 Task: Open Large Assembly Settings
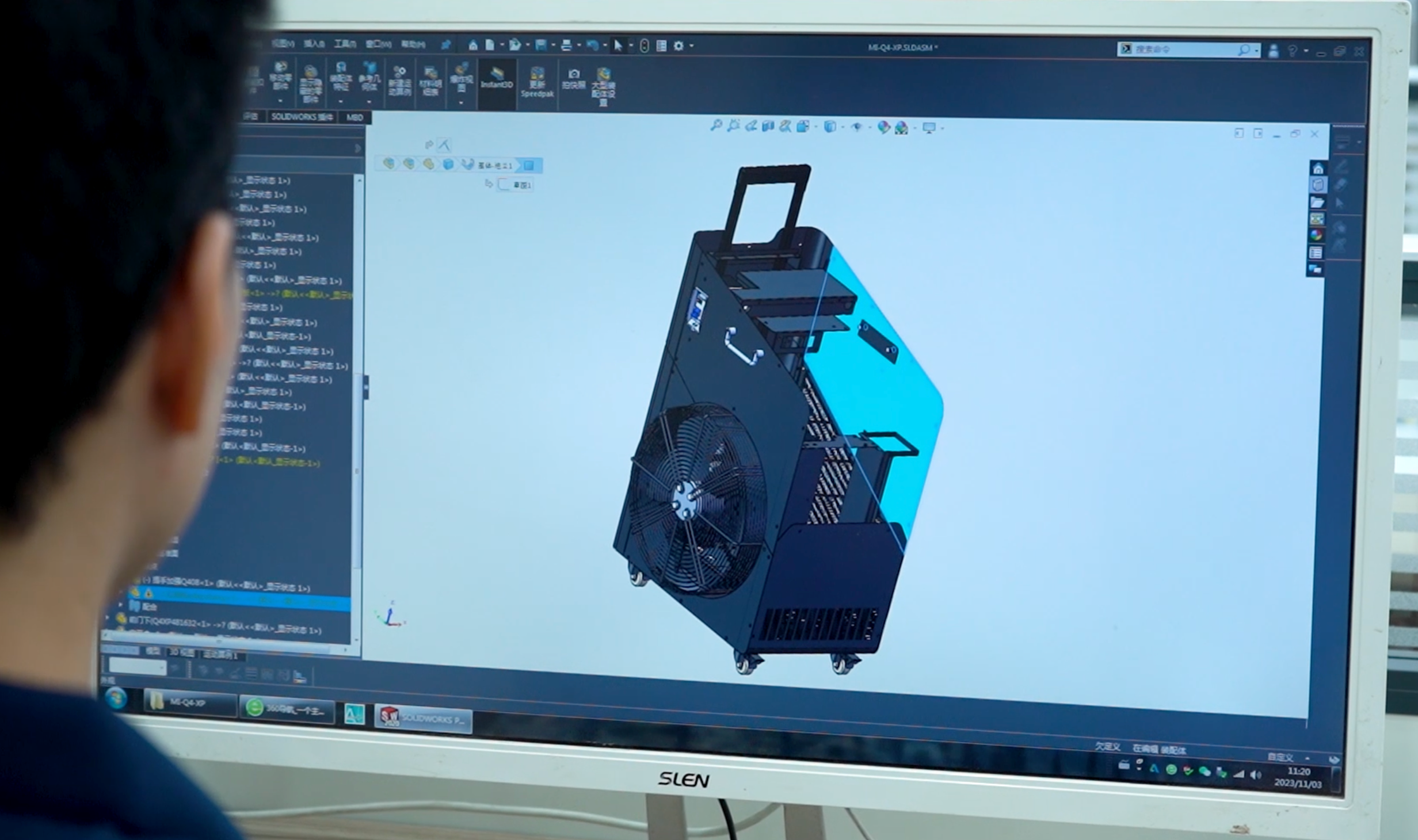click(603, 87)
